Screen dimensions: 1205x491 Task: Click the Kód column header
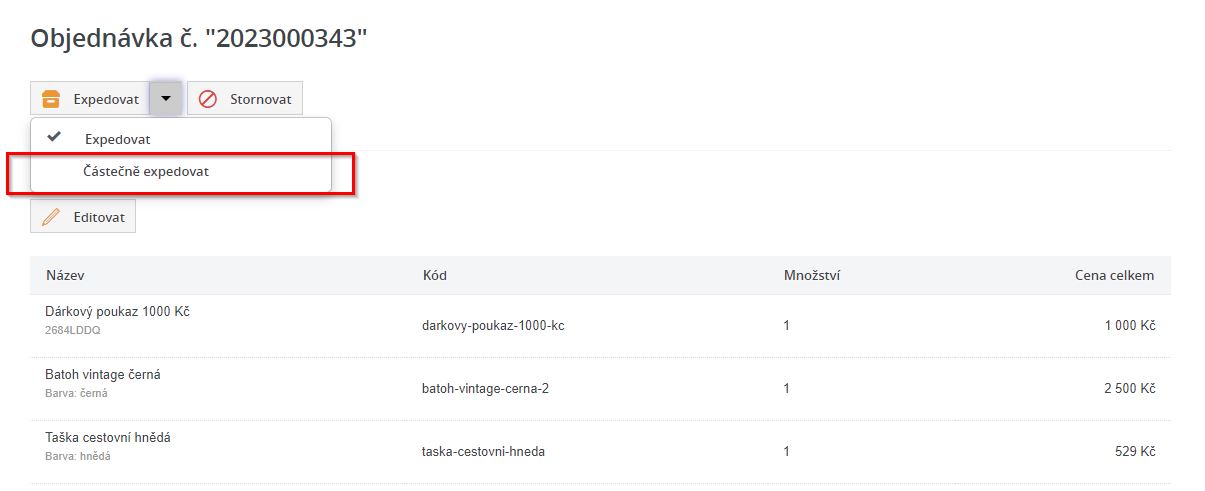(435, 275)
